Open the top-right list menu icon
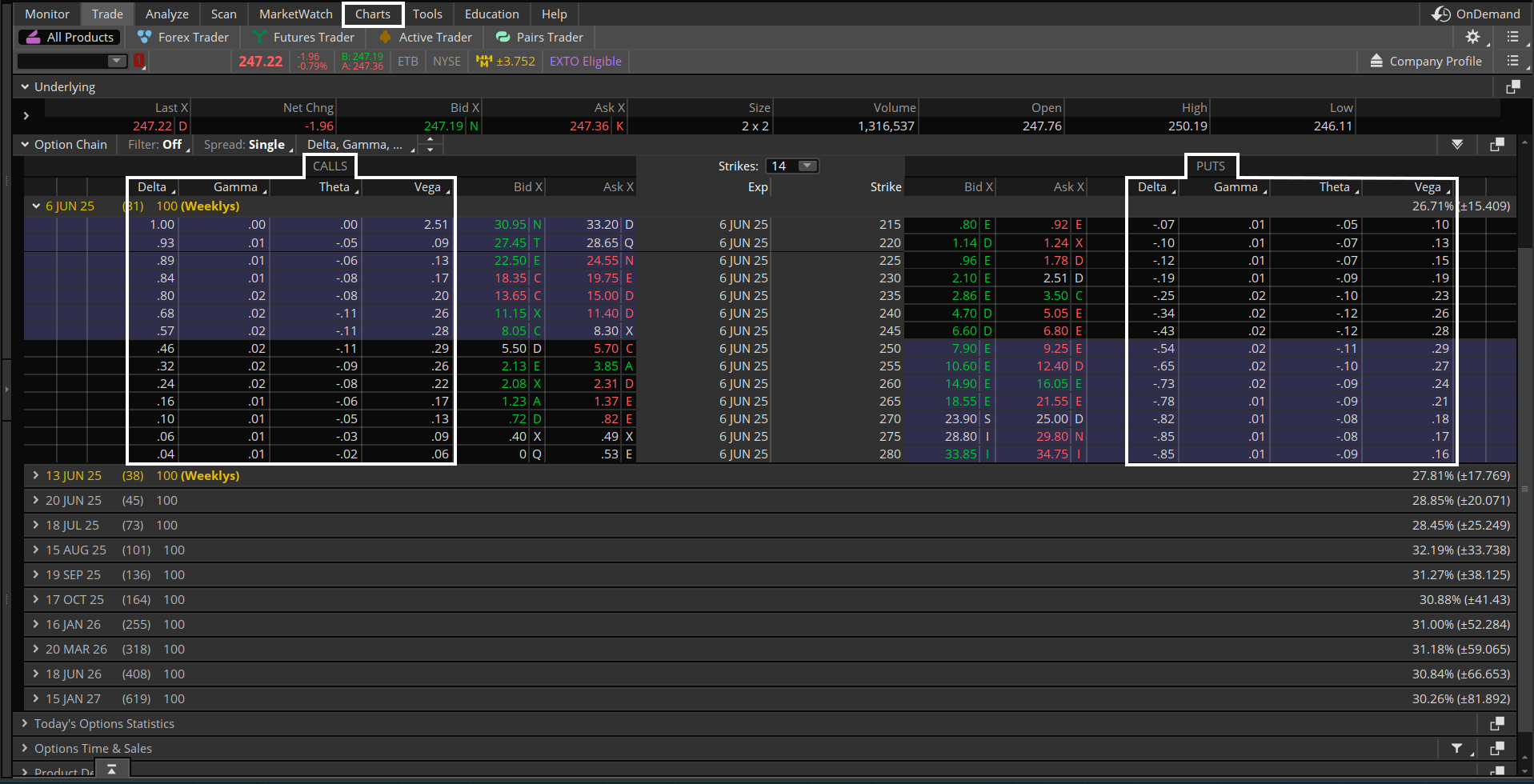Image resolution: width=1534 pixels, height=784 pixels. pyautogui.click(x=1513, y=37)
